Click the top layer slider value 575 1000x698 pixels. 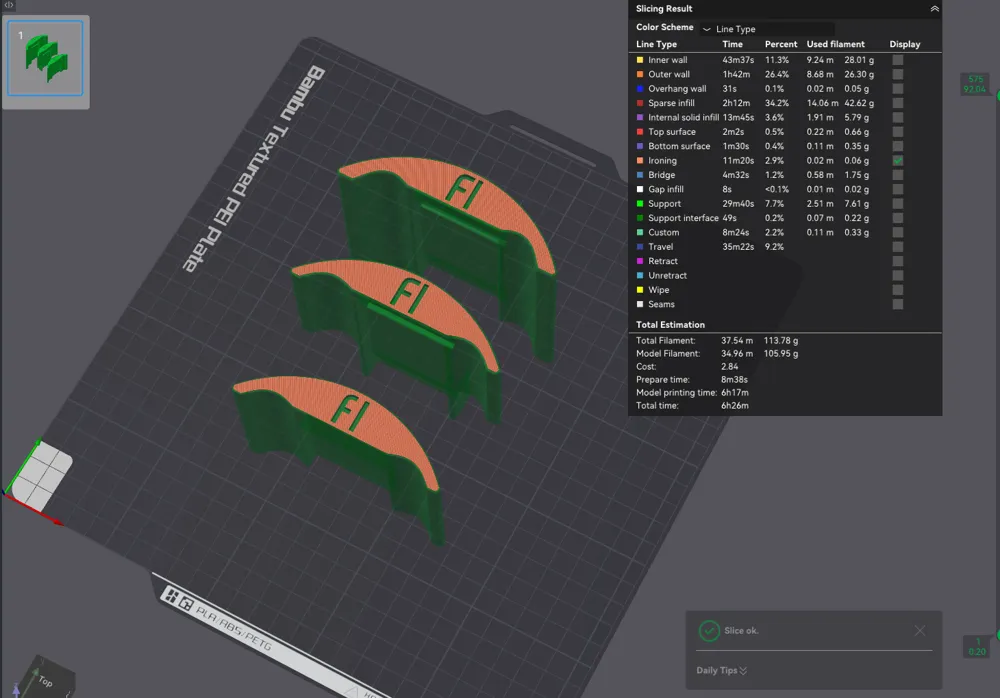975,79
